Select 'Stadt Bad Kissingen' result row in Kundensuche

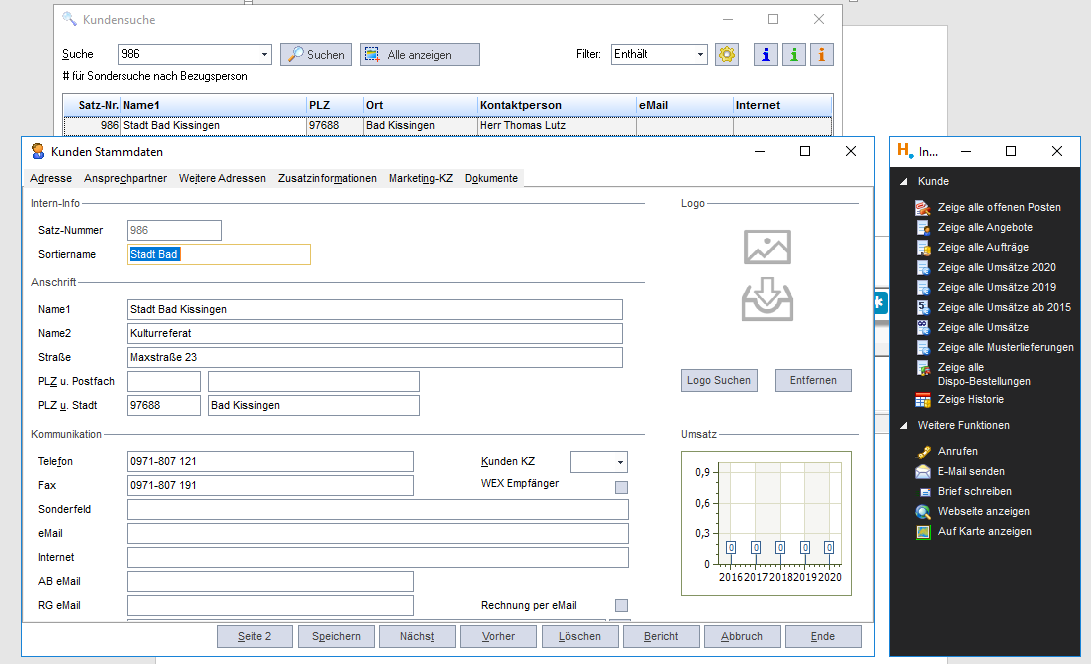click(447, 125)
